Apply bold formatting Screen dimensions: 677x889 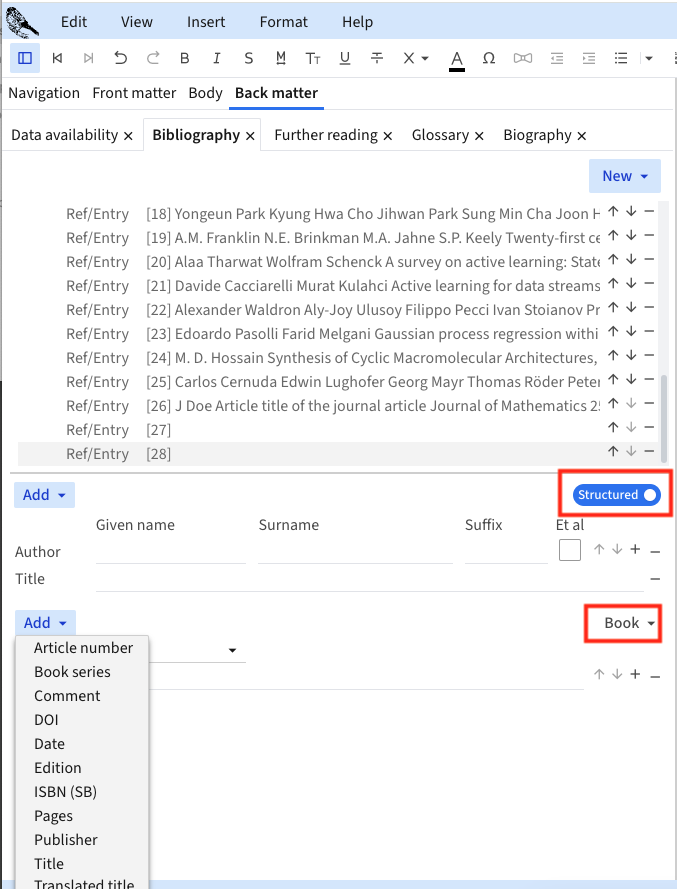(x=185, y=58)
